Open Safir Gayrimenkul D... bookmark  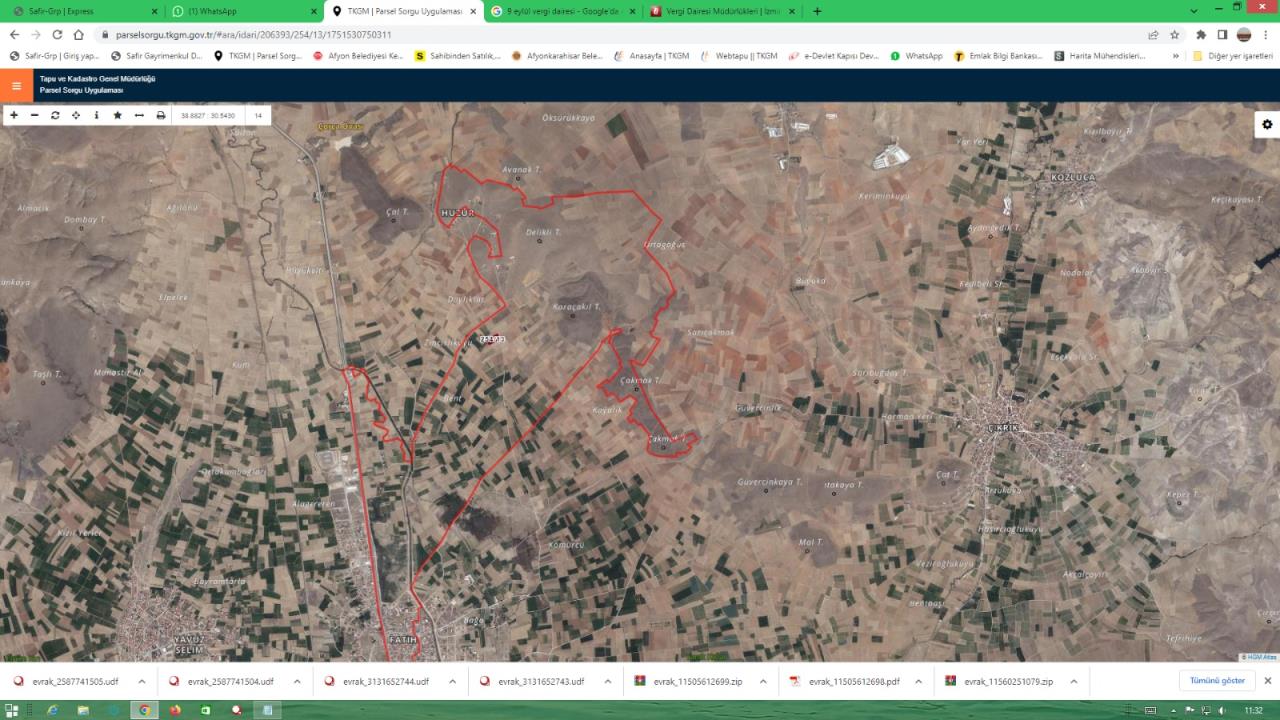coord(156,56)
